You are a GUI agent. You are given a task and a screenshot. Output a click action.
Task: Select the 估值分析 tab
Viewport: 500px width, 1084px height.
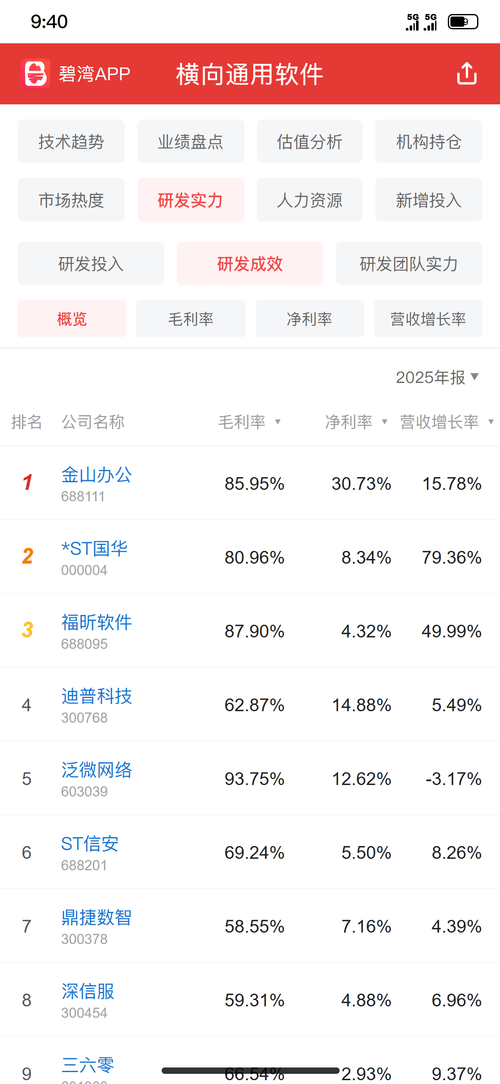(310, 142)
